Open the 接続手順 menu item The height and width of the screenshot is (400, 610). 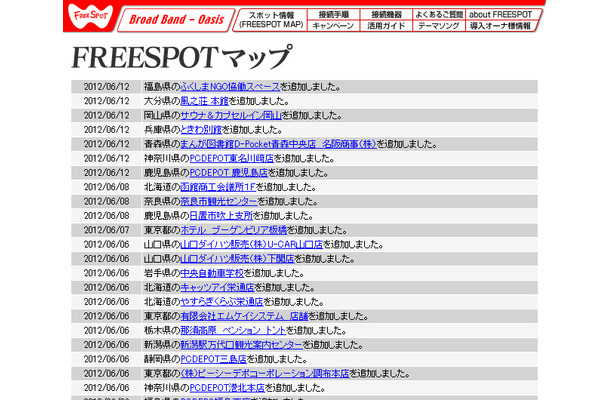point(333,14)
